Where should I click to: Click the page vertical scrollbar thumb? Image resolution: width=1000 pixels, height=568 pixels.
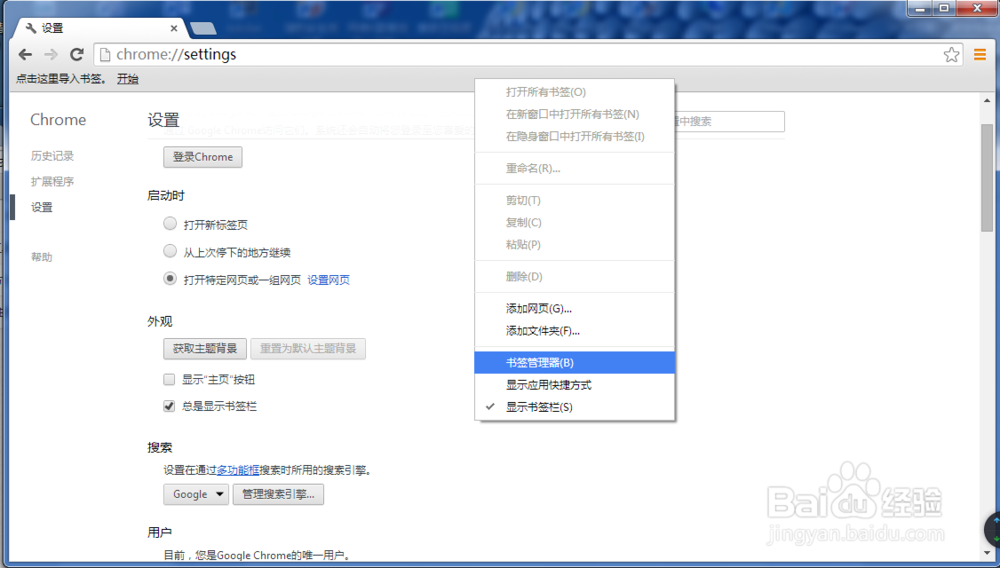[x=987, y=178]
